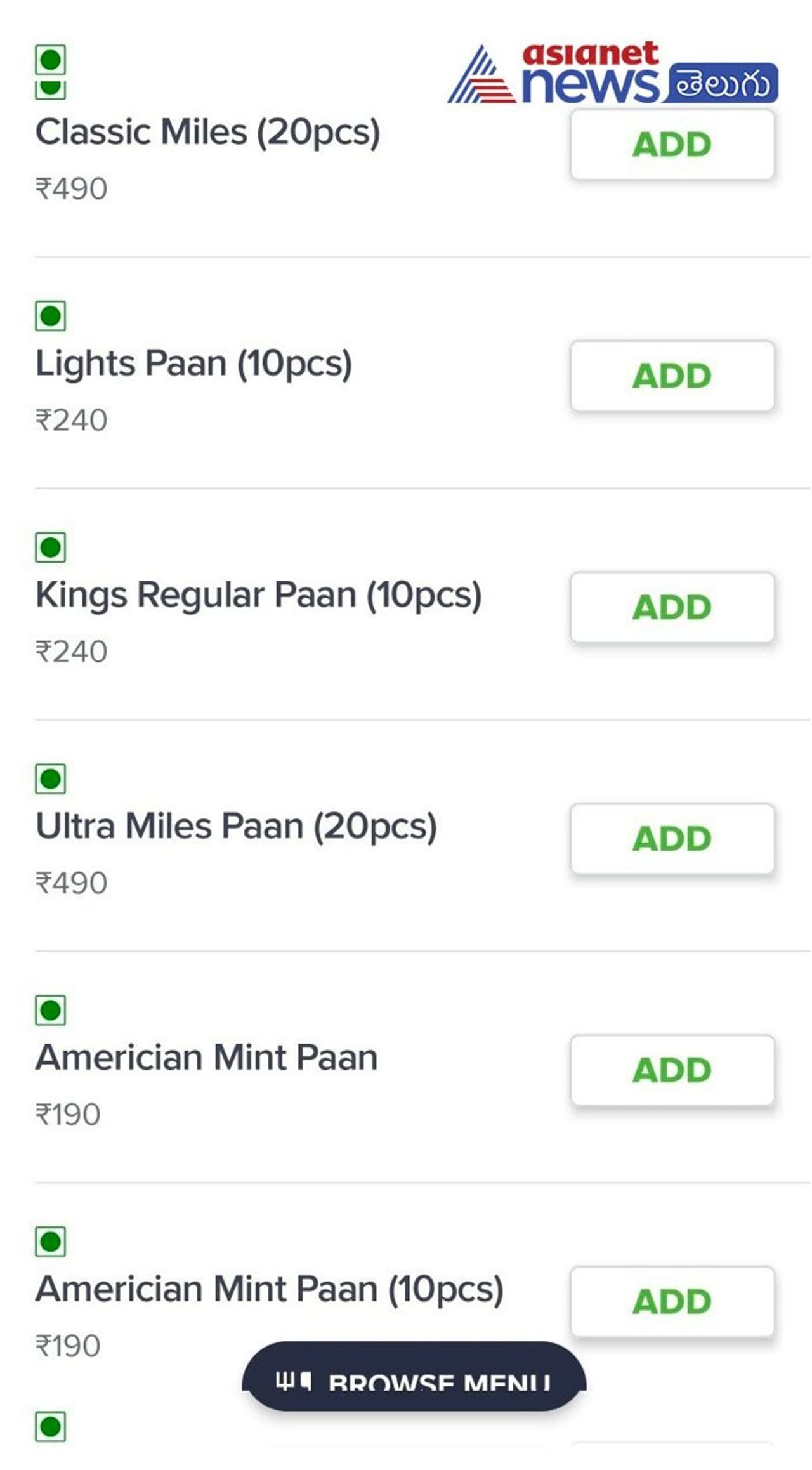Select the Classic Miles (20pcs) item name
This screenshot has height=1470, width=812.
[x=207, y=132]
